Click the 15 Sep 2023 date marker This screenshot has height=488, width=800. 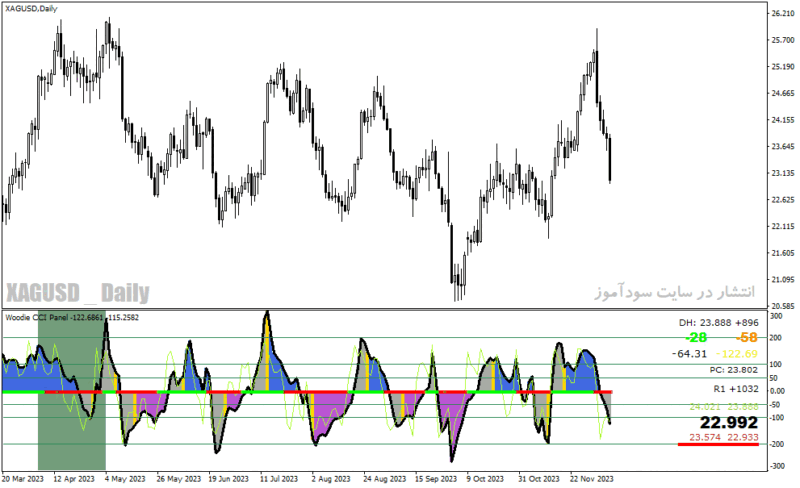coord(436,479)
